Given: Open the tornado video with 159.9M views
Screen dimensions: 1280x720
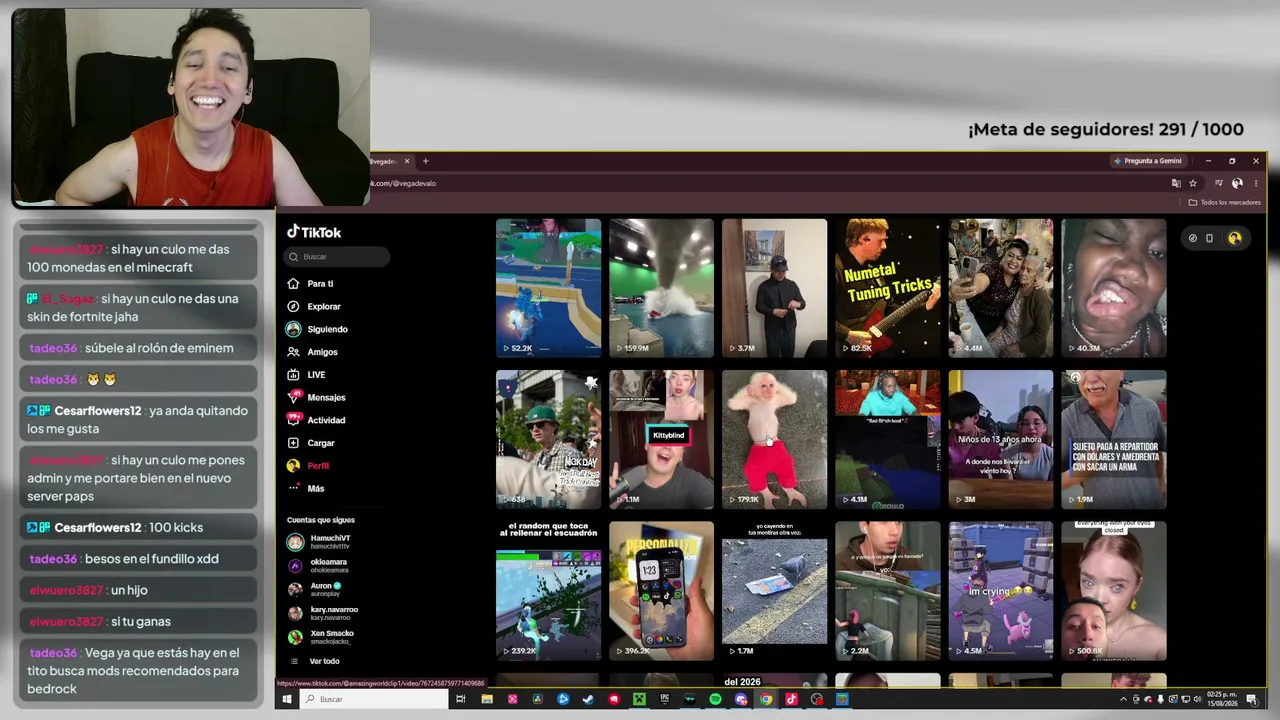Looking at the screenshot, I should click(662, 288).
